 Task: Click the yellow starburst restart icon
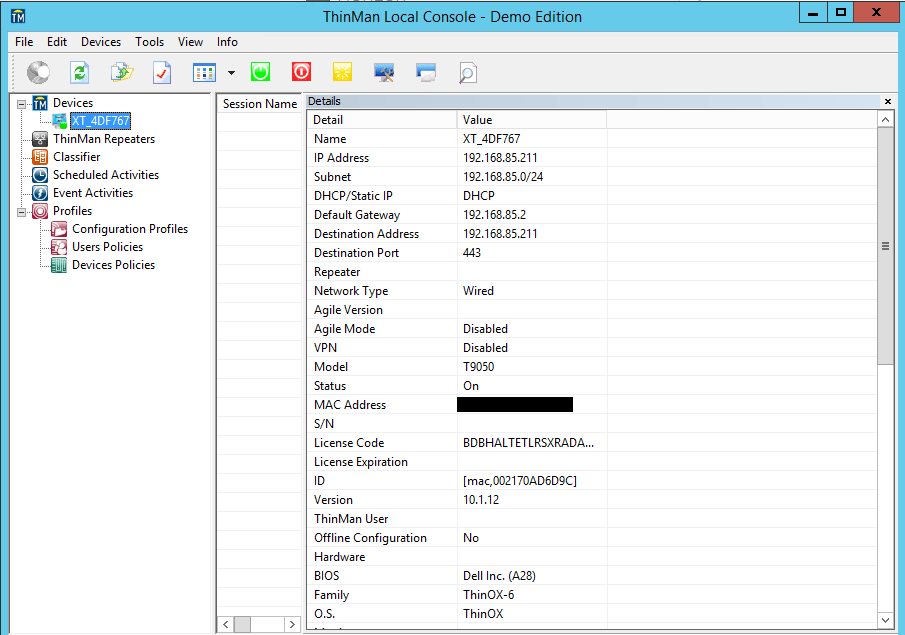(x=342, y=72)
